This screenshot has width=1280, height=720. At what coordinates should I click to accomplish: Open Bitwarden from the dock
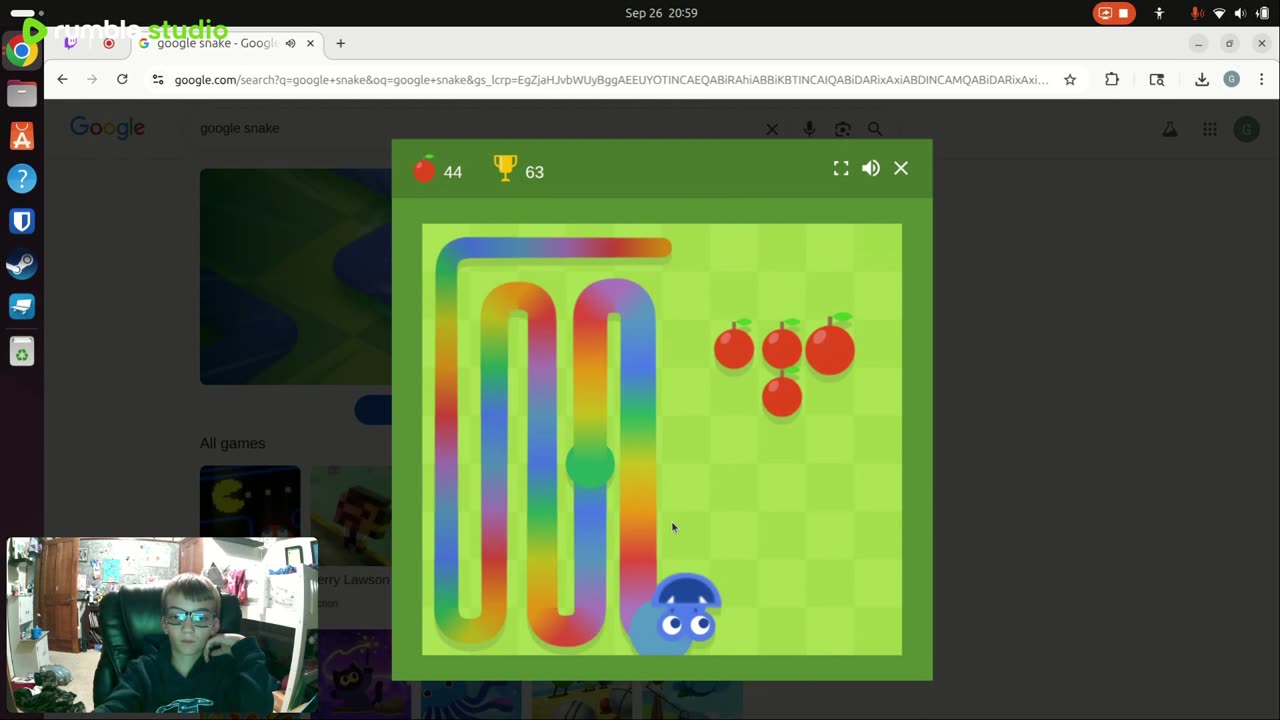pos(22,222)
